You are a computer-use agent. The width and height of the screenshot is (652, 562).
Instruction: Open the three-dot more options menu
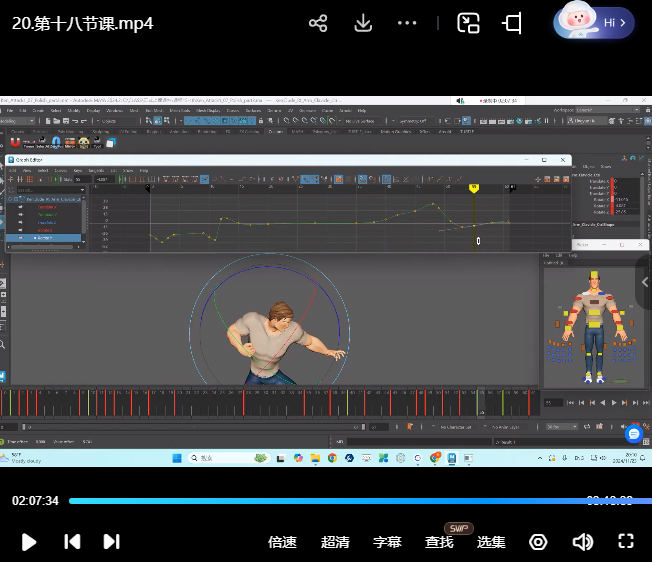click(x=407, y=23)
